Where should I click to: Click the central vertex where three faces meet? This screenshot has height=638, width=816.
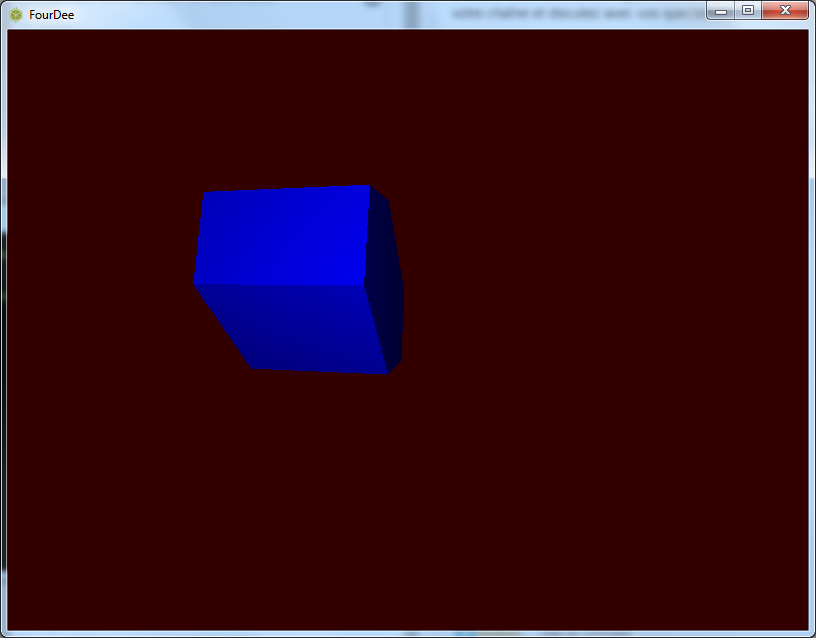pos(364,284)
